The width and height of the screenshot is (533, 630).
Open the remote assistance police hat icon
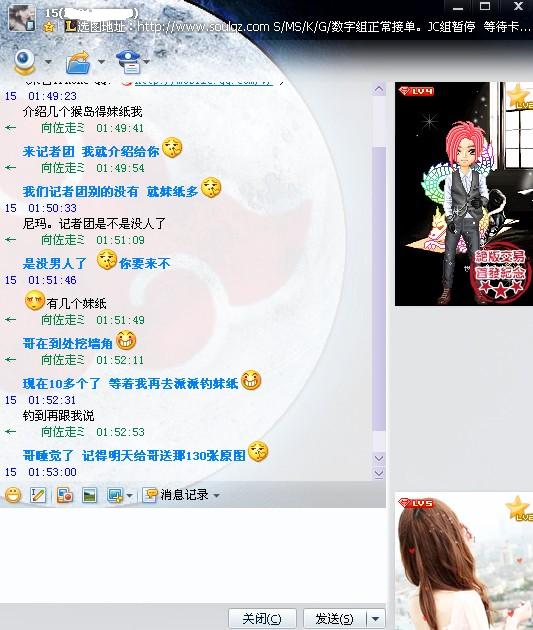tap(128, 62)
